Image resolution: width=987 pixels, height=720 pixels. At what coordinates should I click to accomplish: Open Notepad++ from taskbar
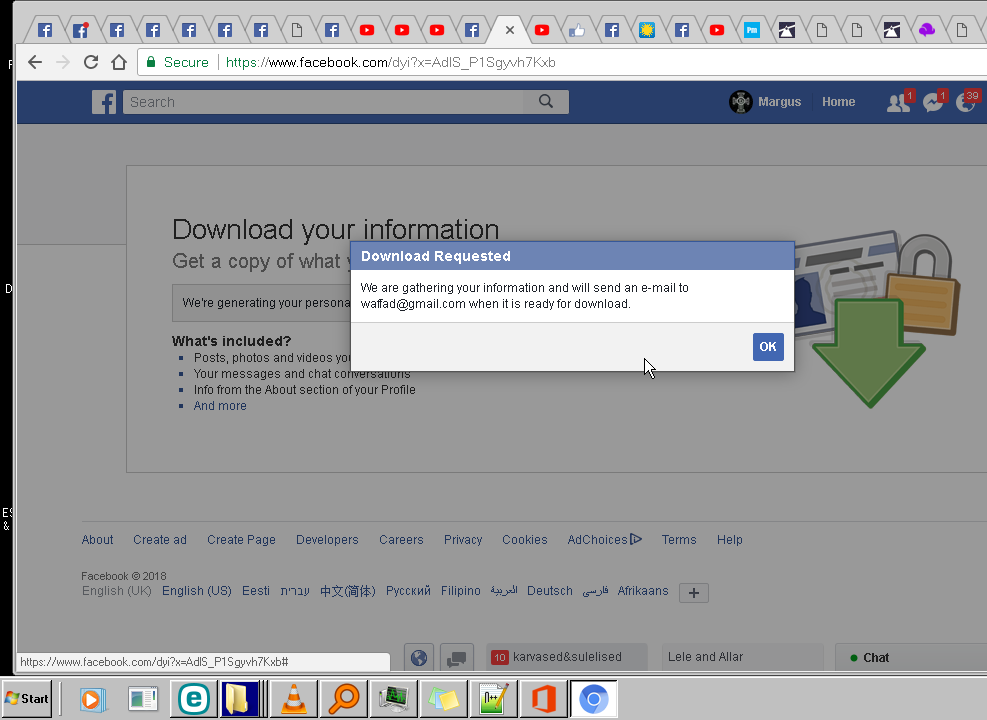click(x=494, y=699)
